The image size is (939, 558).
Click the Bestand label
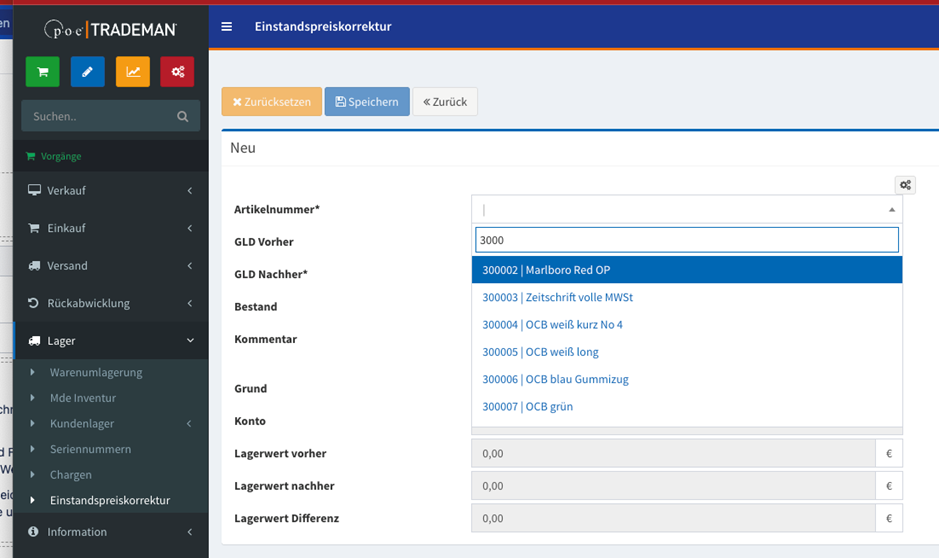256,307
